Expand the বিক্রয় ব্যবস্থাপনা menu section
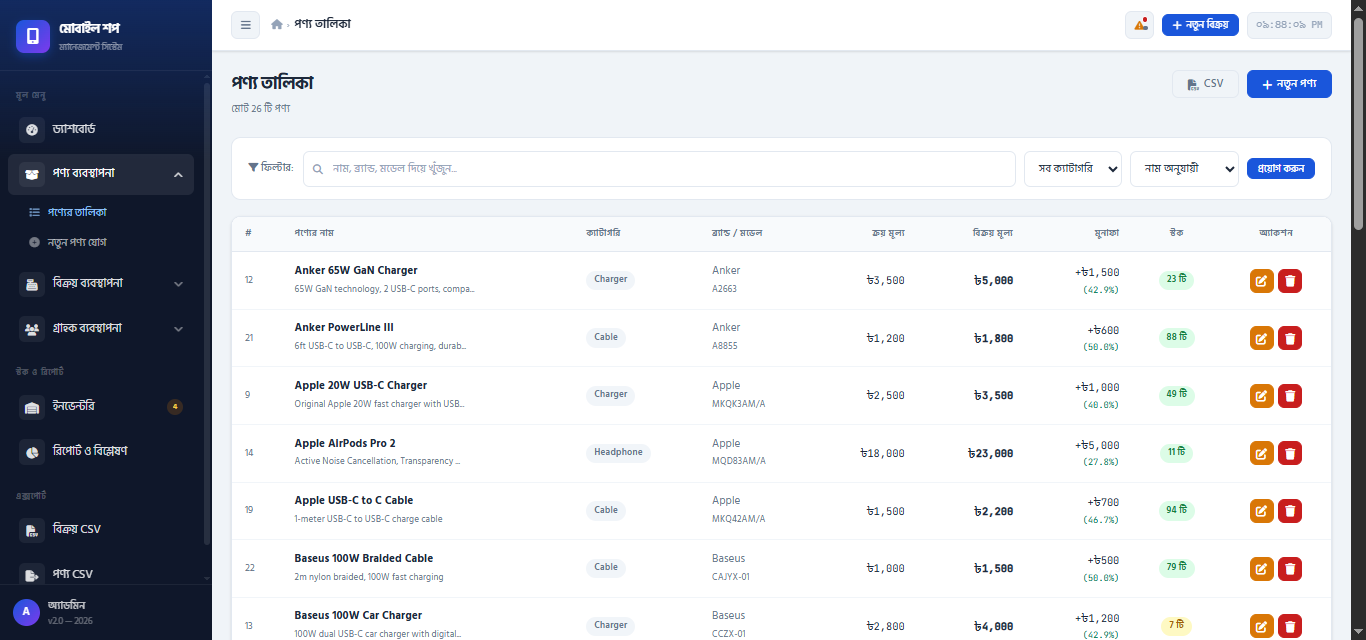 coord(100,283)
